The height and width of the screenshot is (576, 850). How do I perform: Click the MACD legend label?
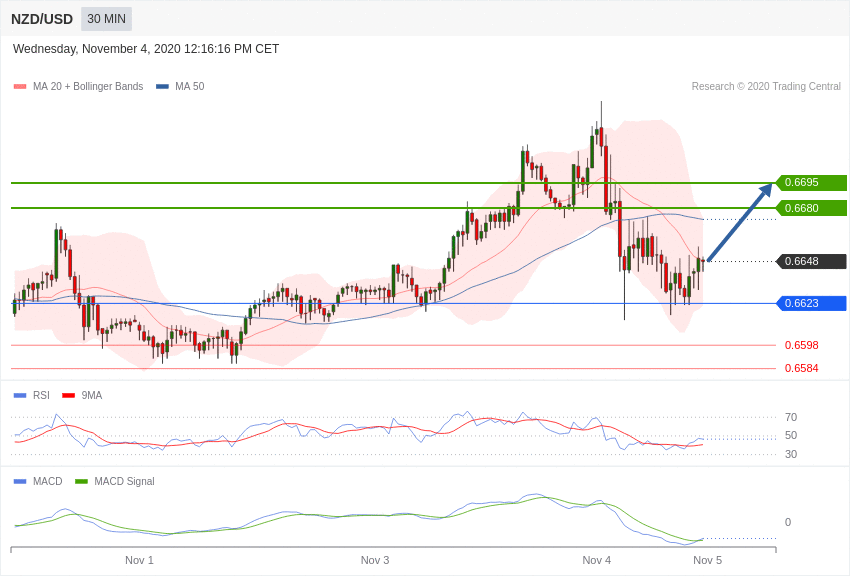pyautogui.click(x=48, y=481)
